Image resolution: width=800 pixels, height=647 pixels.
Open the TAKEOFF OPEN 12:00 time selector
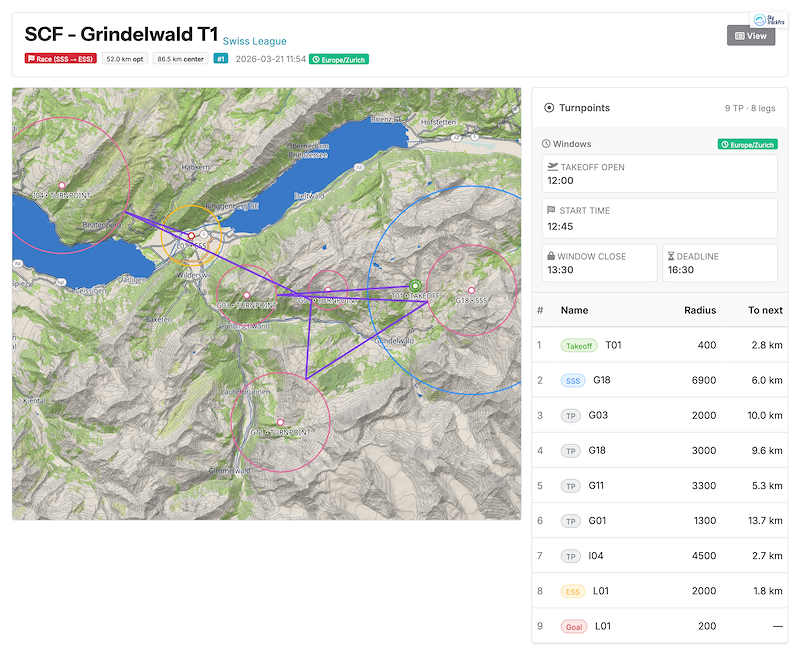[560, 180]
